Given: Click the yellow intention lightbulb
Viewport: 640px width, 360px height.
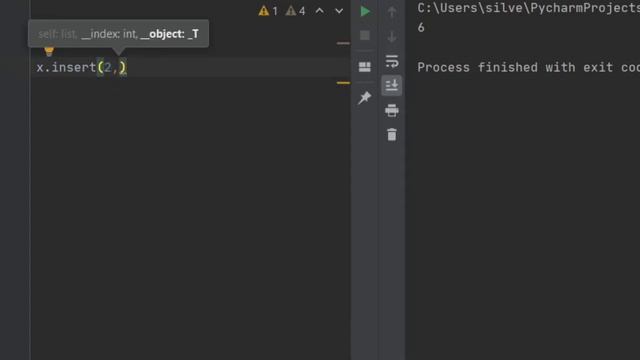Looking at the screenshot, I should point(49,51).
